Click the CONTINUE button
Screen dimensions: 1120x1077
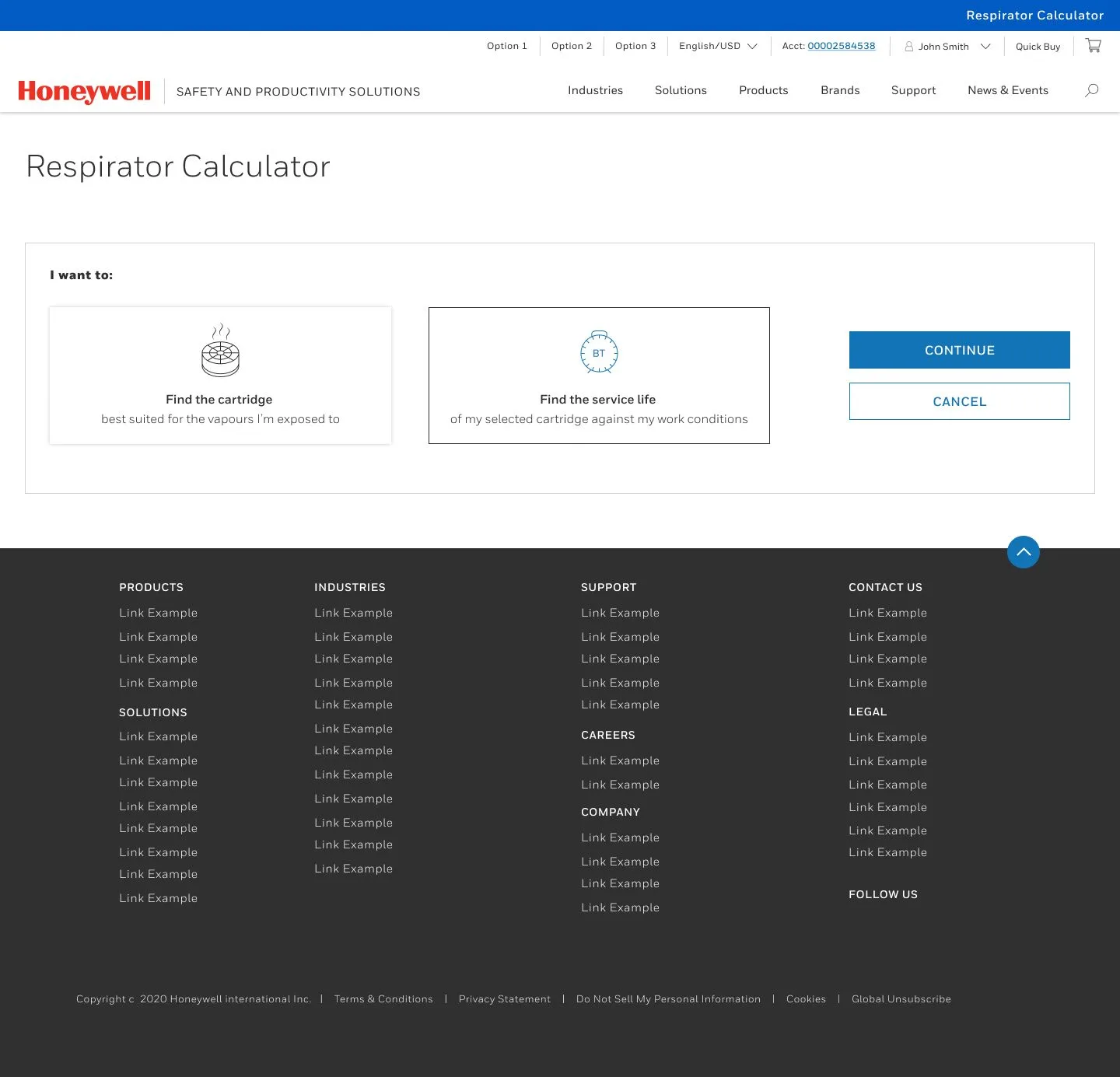coord(960,350)
